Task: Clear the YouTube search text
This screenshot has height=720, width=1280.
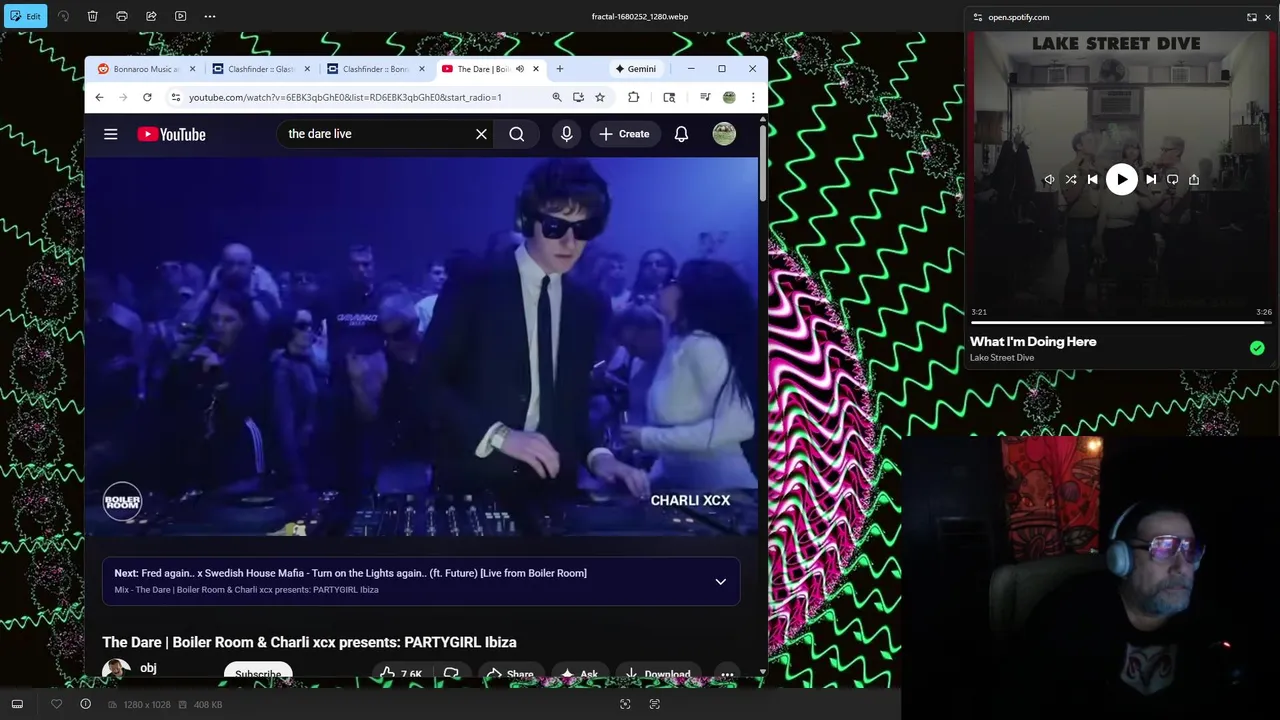Action: [481, 134]
